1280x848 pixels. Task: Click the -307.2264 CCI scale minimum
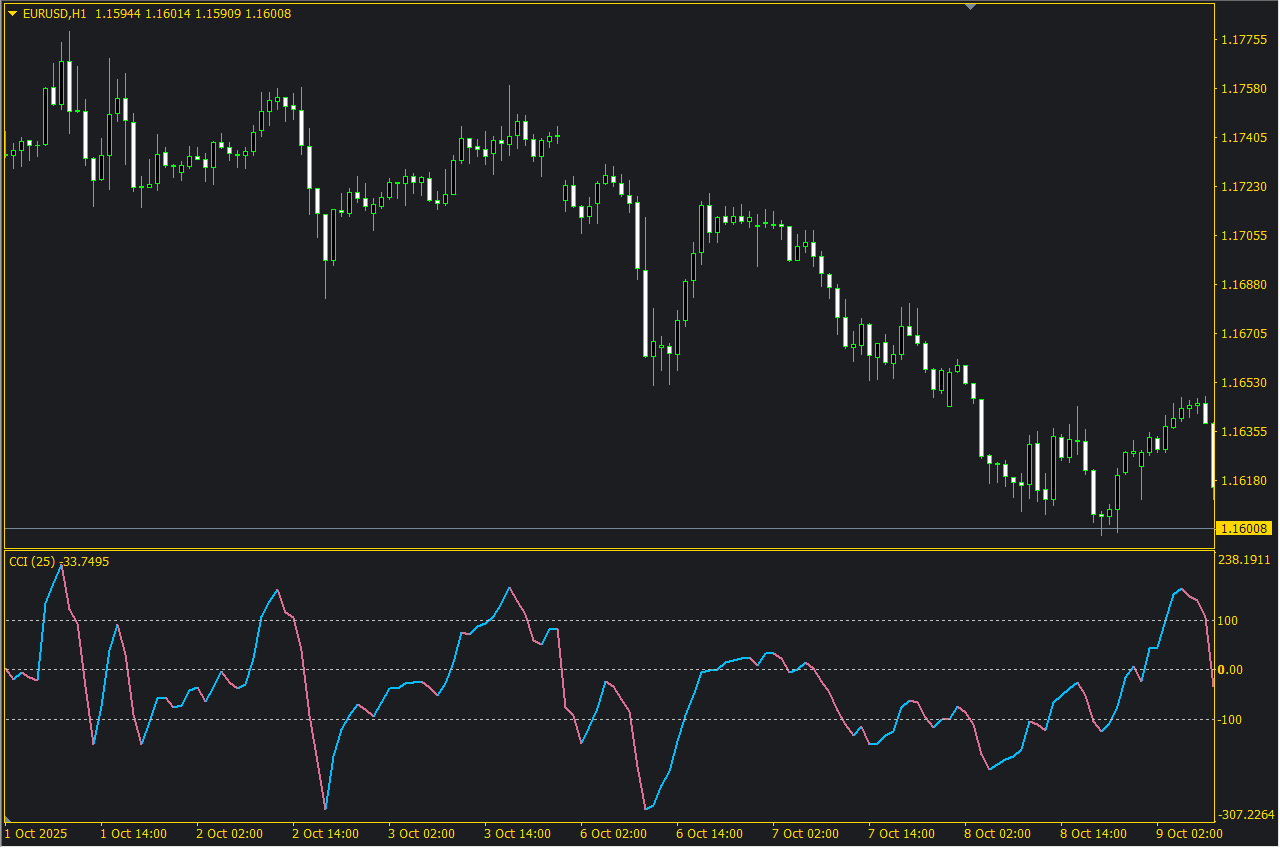(x=1244, y=814)
